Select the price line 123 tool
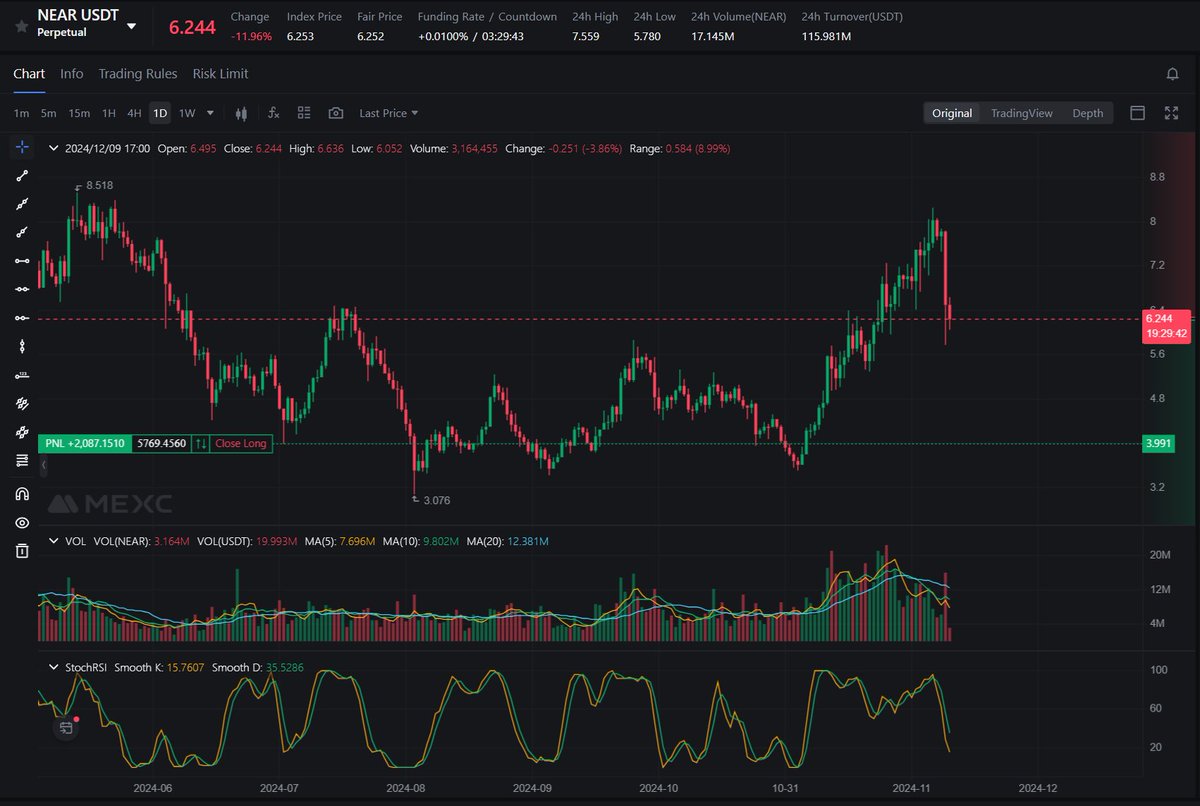1200x806 pixels. 22,376
